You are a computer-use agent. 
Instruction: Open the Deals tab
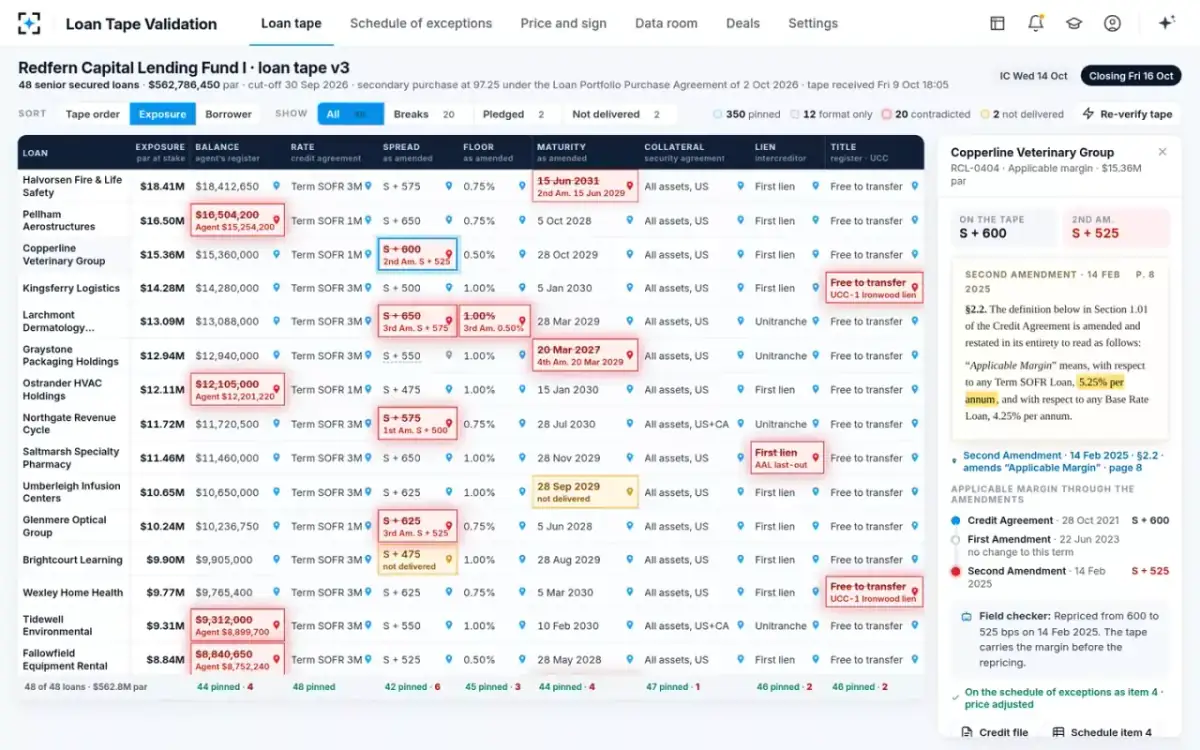point(743,23)
